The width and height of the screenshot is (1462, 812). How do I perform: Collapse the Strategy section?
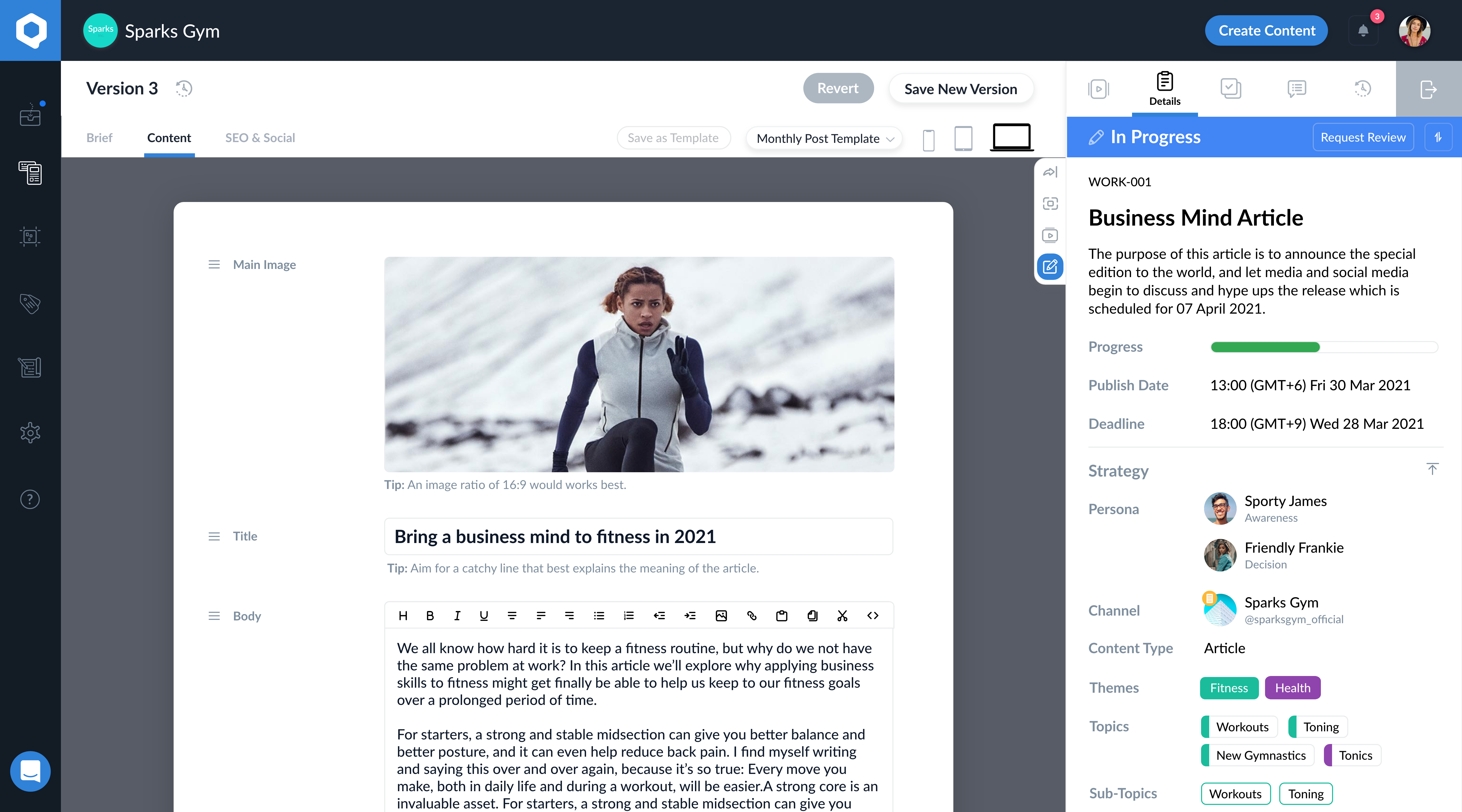tap(1433, 469)
